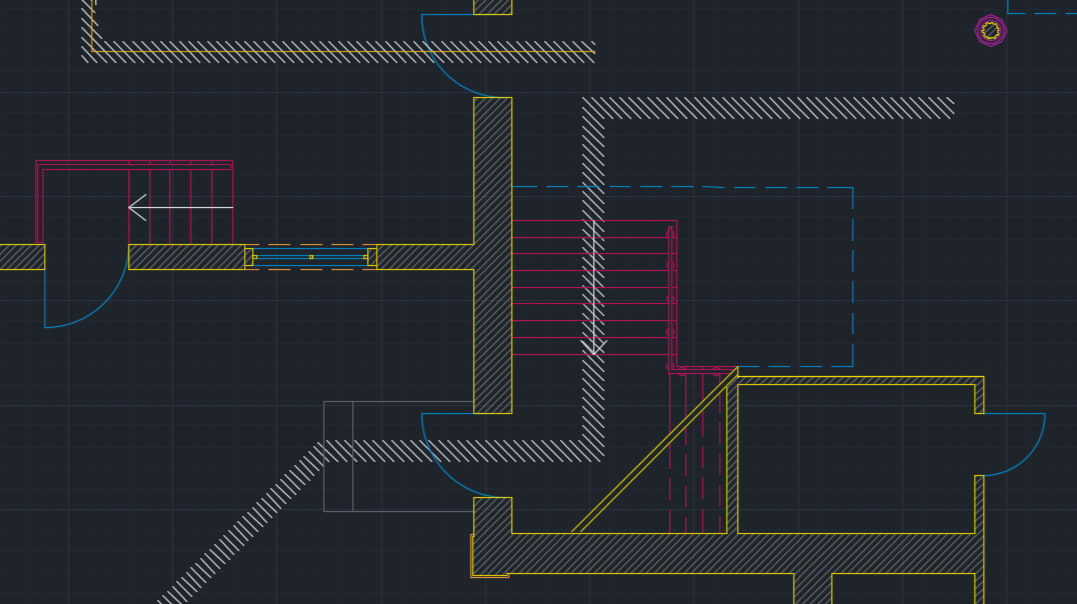This screenshot has height=604, width=1077.
Task: Select the yellow diagonal line under the stairs
Action: [x=655, y=450]
